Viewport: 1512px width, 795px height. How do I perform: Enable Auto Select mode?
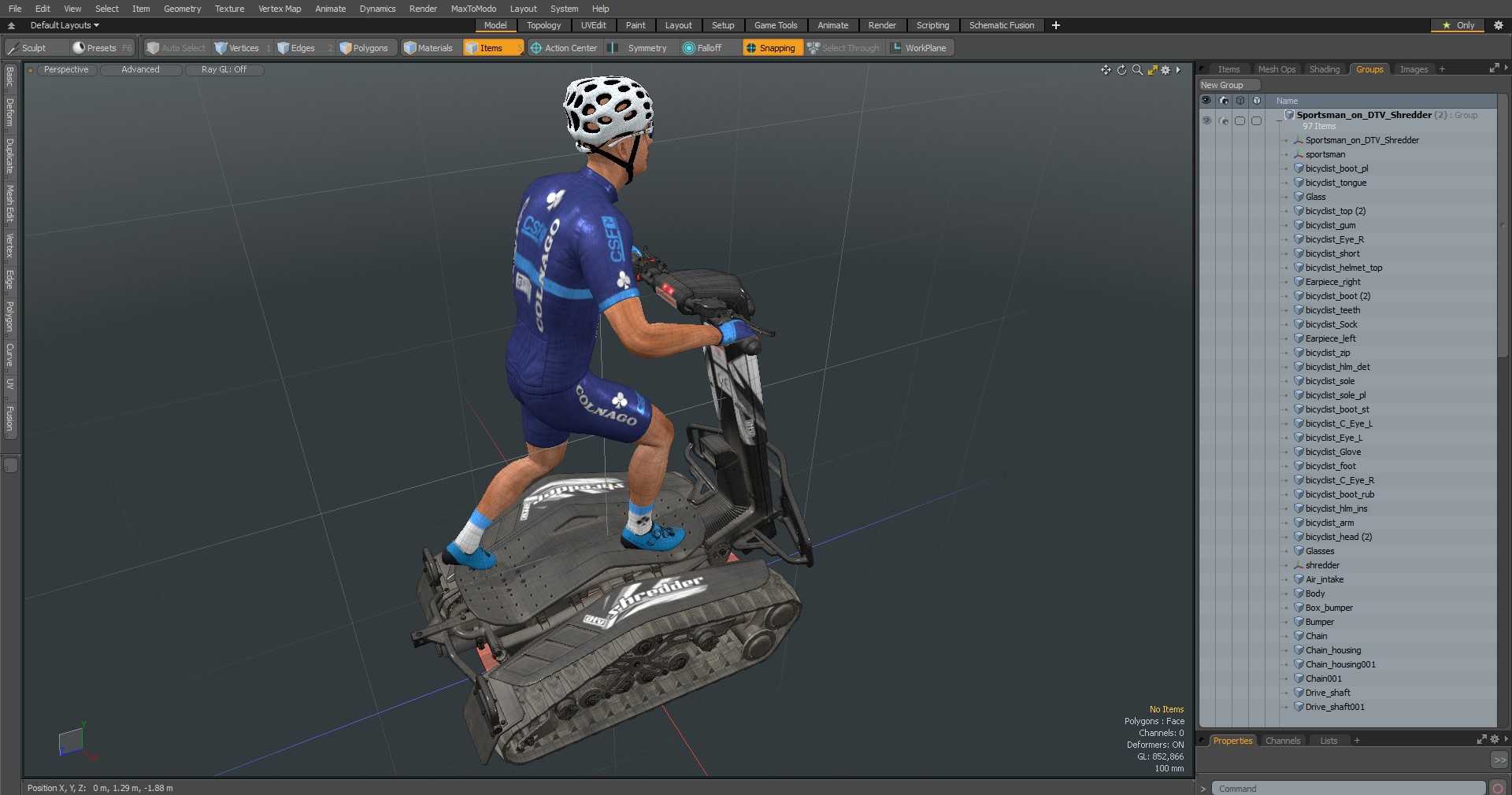pos(176,48)
